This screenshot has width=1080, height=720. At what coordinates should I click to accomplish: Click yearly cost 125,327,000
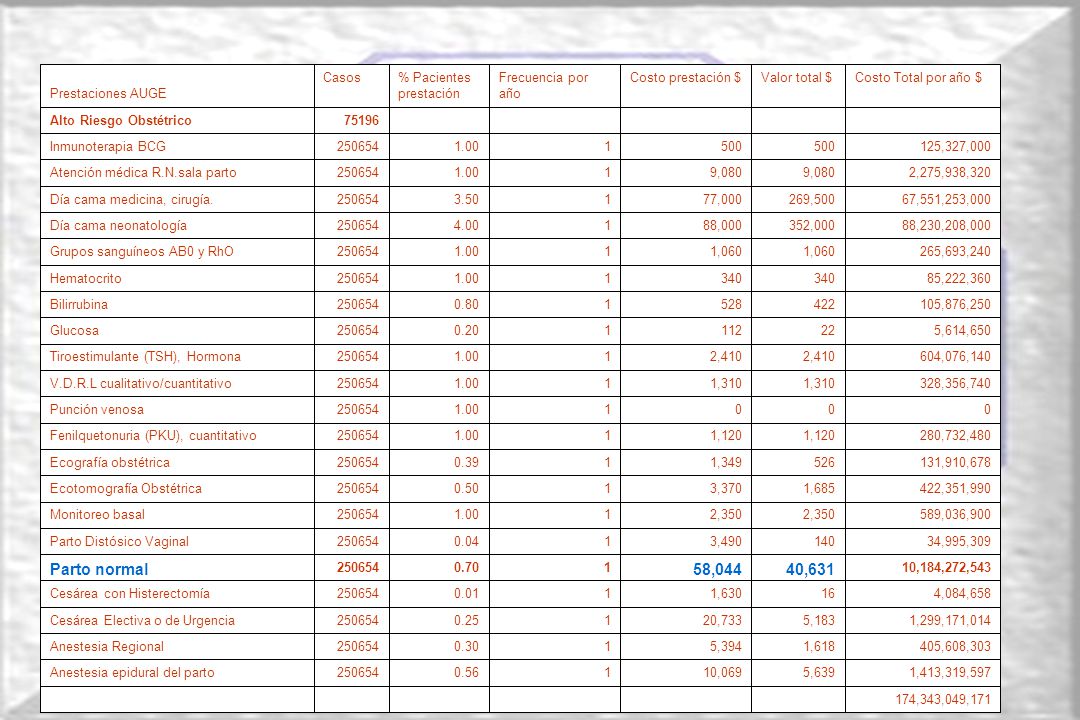(955, 146)
